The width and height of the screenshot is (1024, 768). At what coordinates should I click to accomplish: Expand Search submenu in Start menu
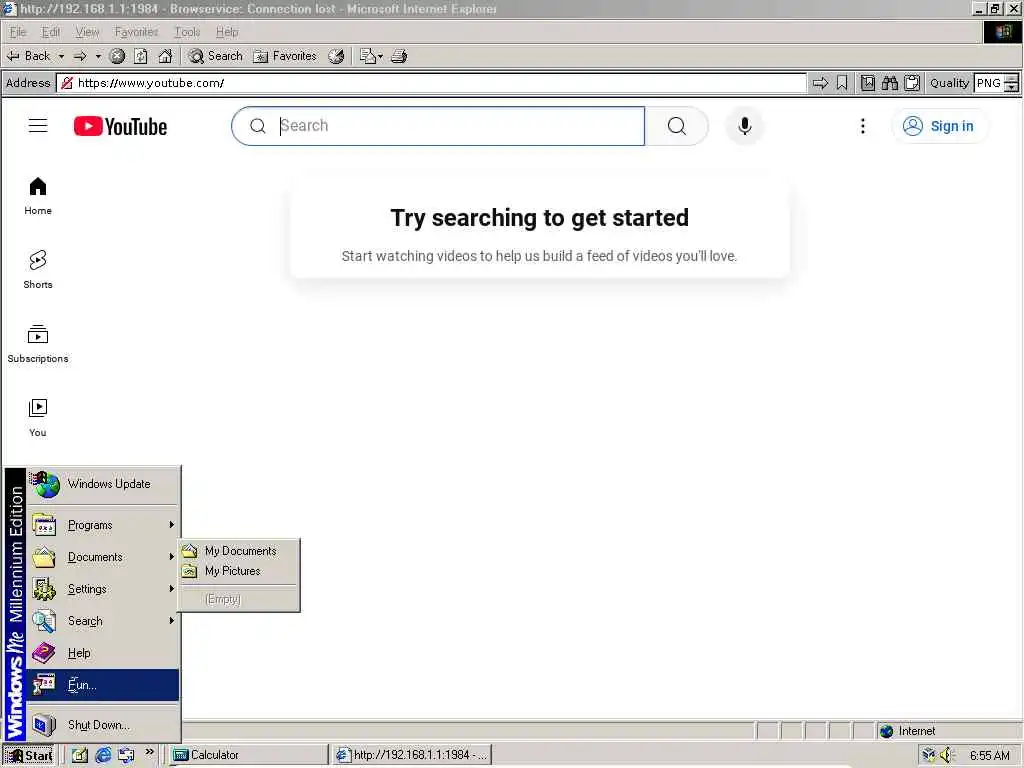click(103, 621)
